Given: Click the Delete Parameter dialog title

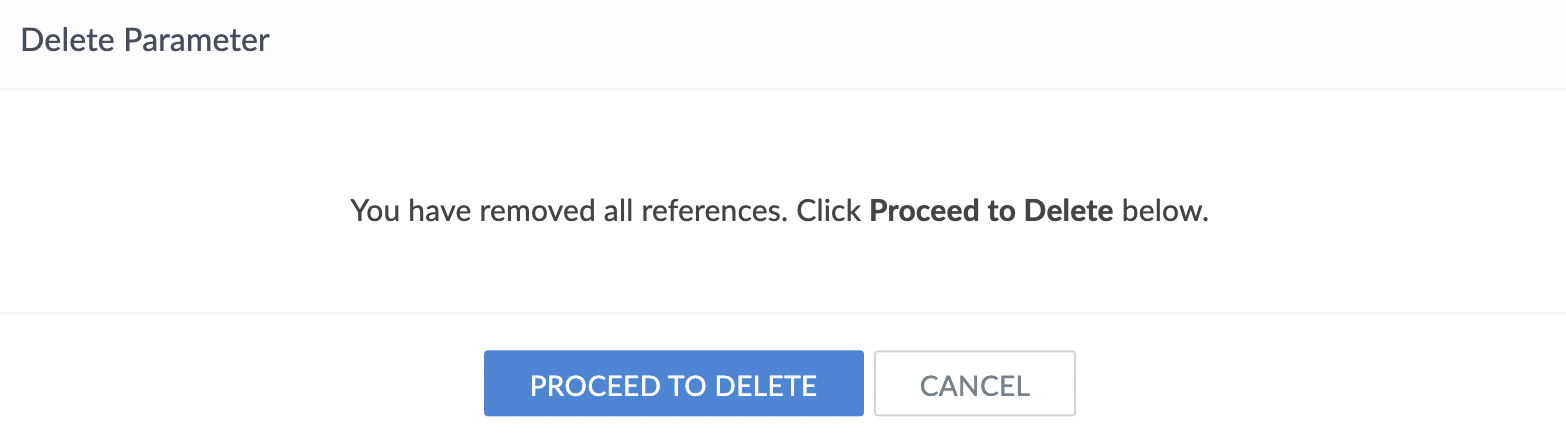Looking at the screenshot, I should click(x=145, y=41).
